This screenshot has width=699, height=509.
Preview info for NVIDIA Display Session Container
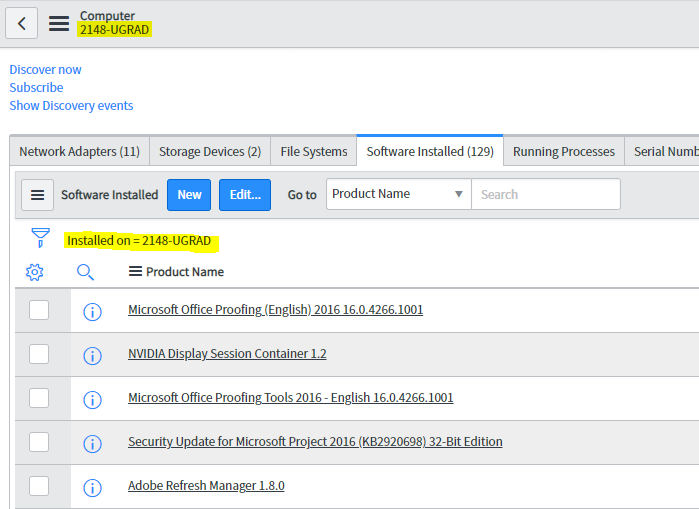pyautogui.click(x=92, y=355)
